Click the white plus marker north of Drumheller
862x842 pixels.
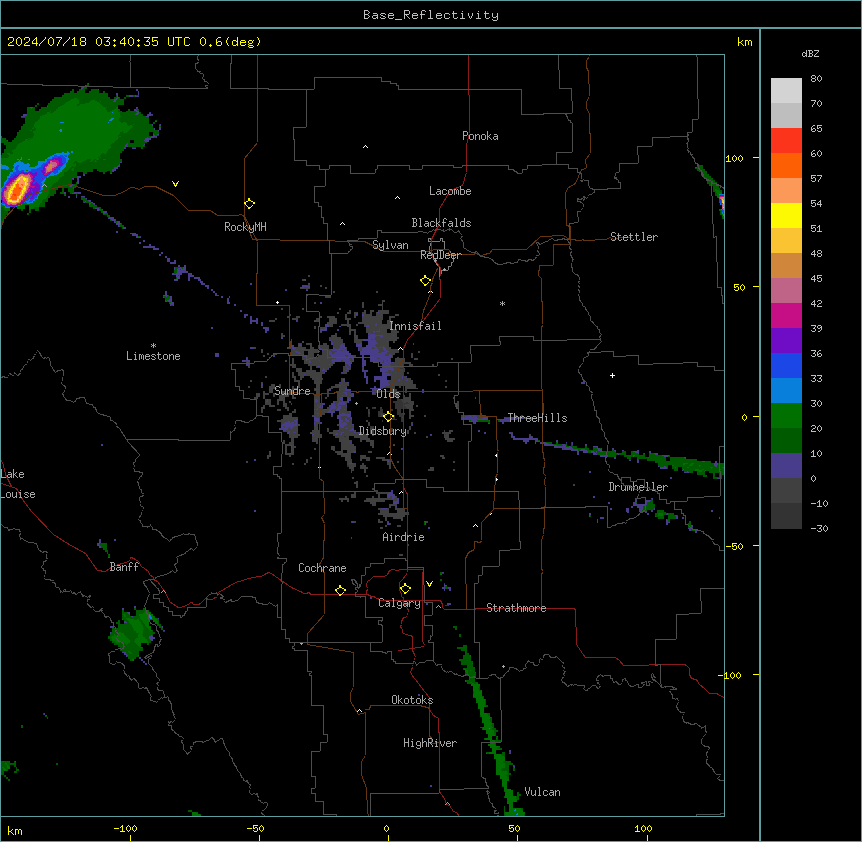612,375
